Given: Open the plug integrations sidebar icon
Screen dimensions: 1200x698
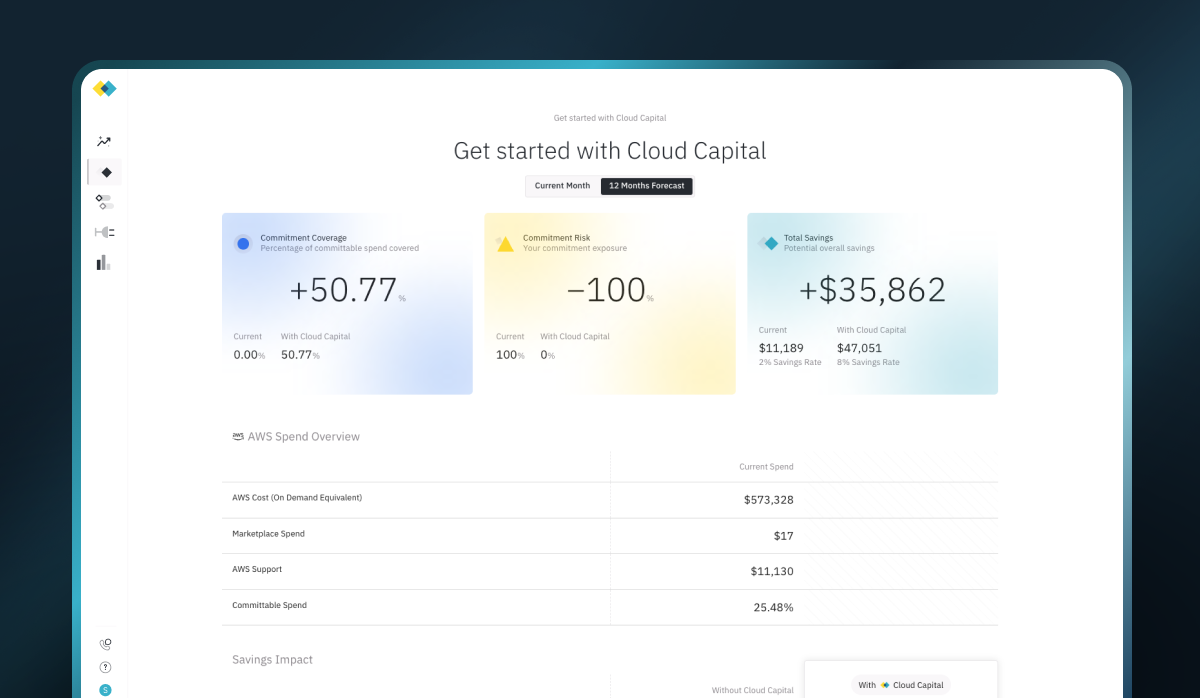Looking at the screenshot, I should [x=104, y=232].
